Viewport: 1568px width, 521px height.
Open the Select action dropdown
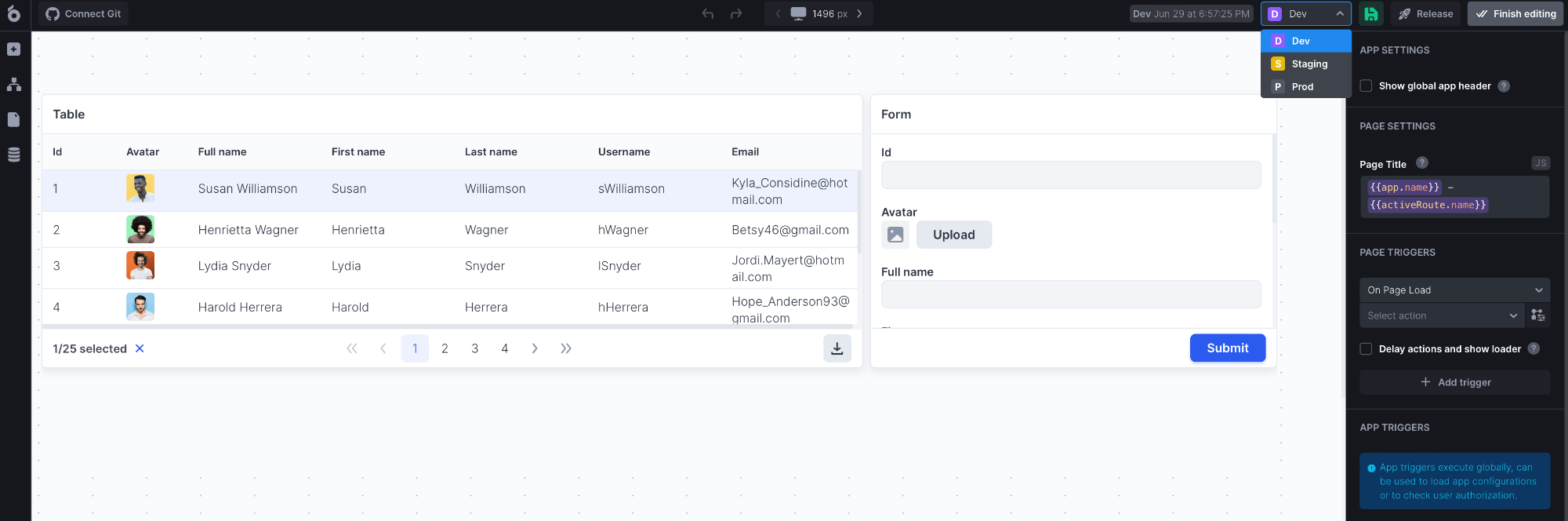tap(1443, 315)
